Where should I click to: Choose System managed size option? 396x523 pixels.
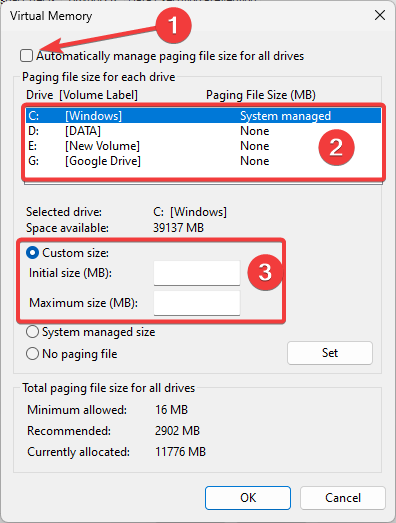[x=32, y=332]
